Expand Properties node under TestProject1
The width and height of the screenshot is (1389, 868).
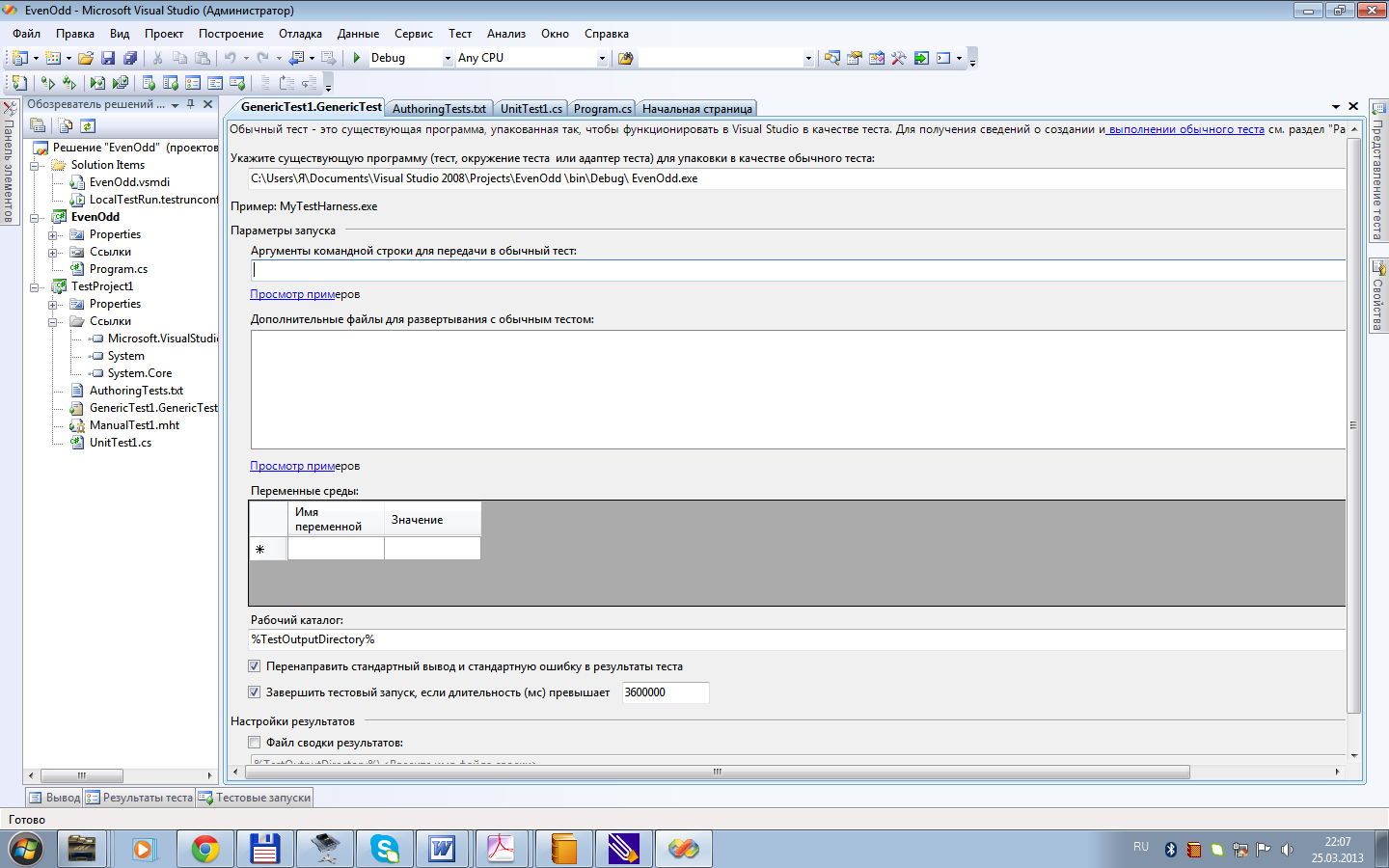coord(53,304)
